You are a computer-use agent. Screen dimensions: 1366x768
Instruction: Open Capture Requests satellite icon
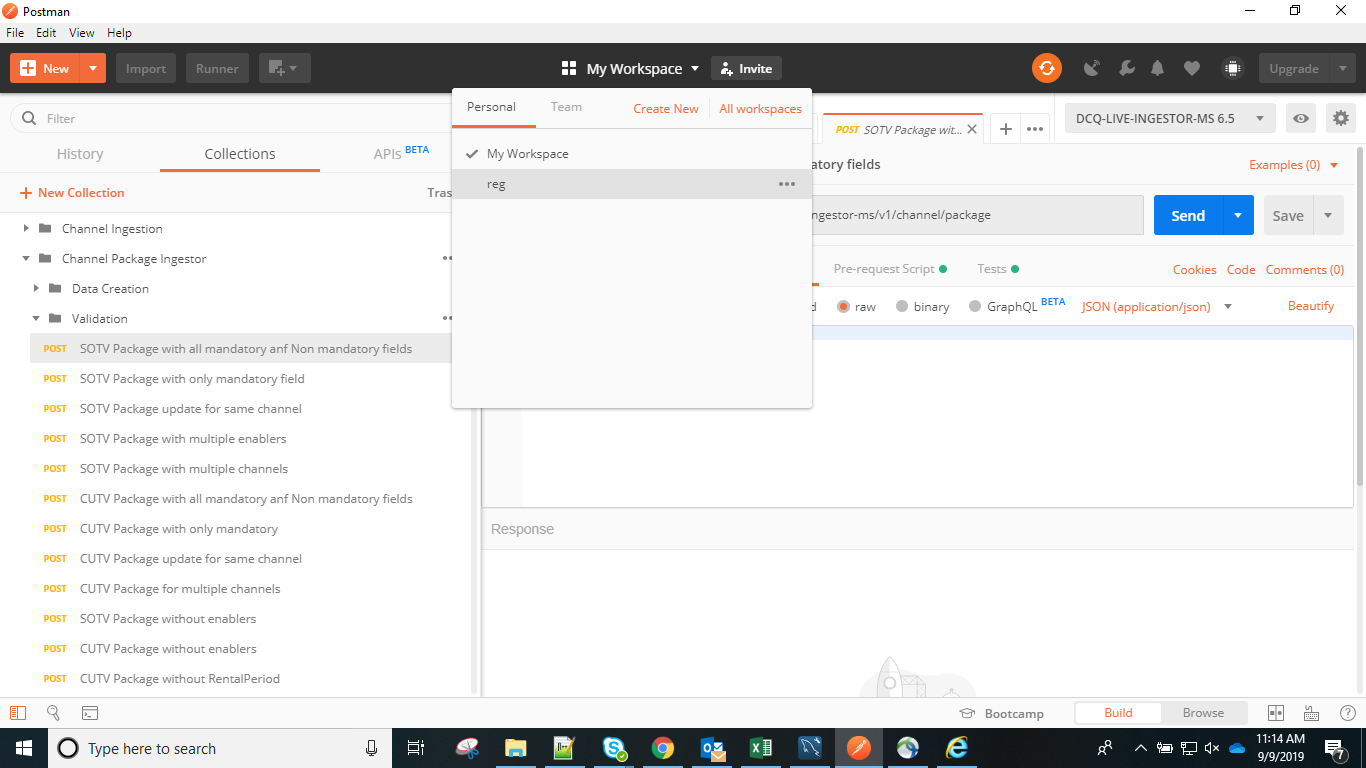point(1092,68)
